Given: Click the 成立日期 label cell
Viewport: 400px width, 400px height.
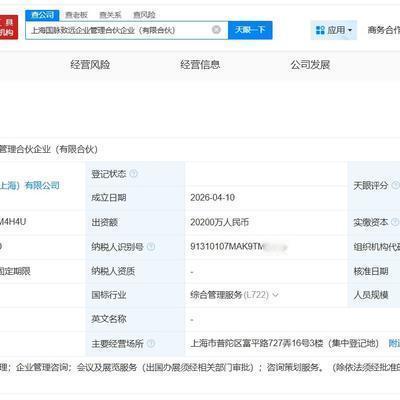Looking at the screenshot, I should [x=135, y=198].
